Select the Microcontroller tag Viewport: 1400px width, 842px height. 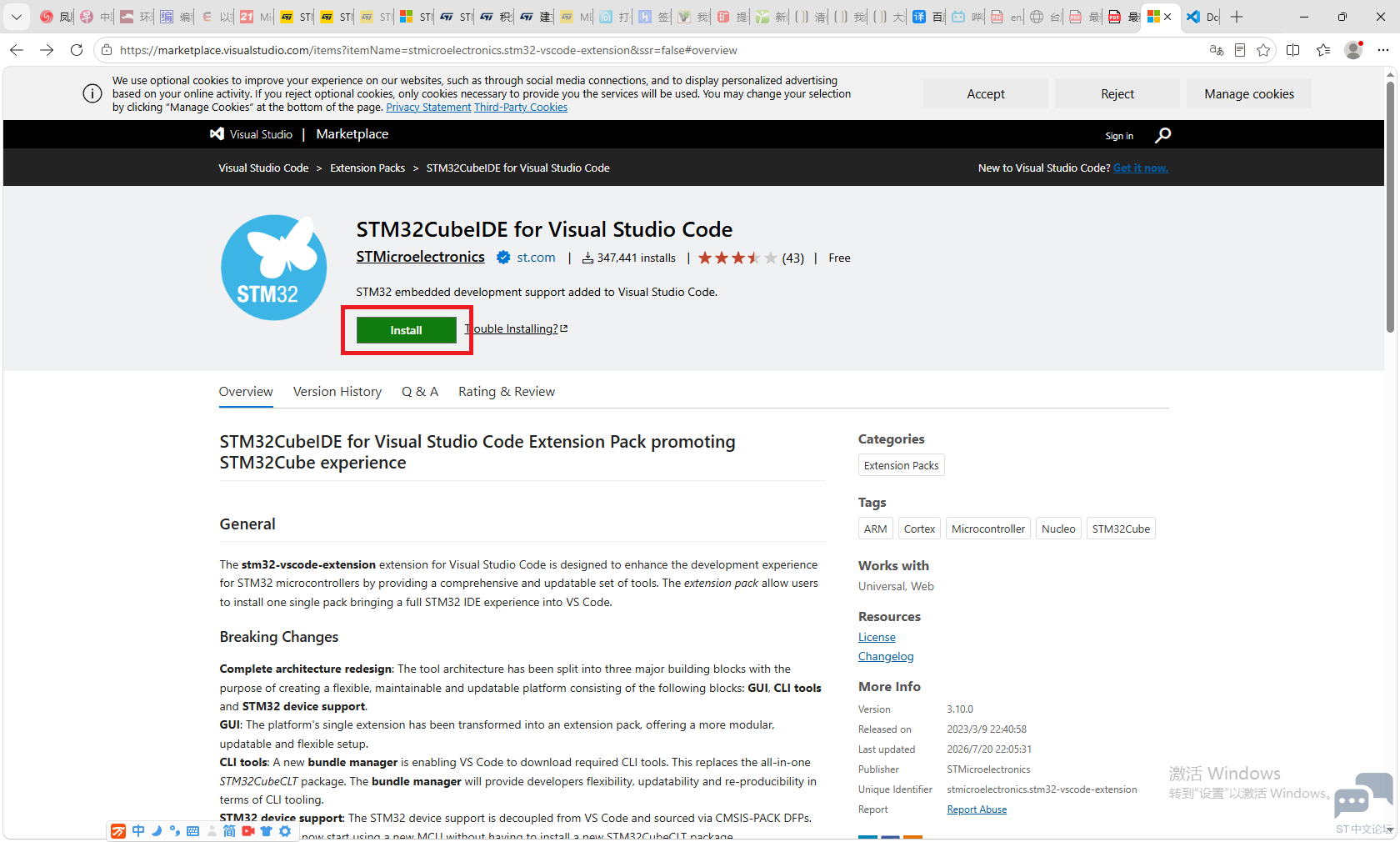point(988,529)
